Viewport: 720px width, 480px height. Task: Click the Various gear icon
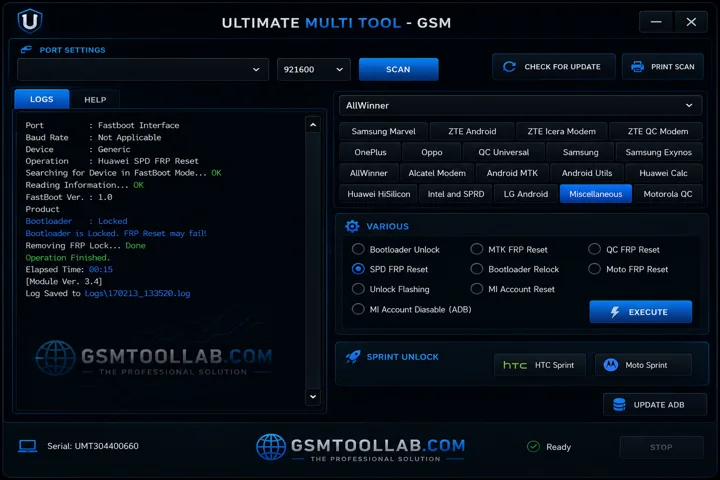coord(352,226)
